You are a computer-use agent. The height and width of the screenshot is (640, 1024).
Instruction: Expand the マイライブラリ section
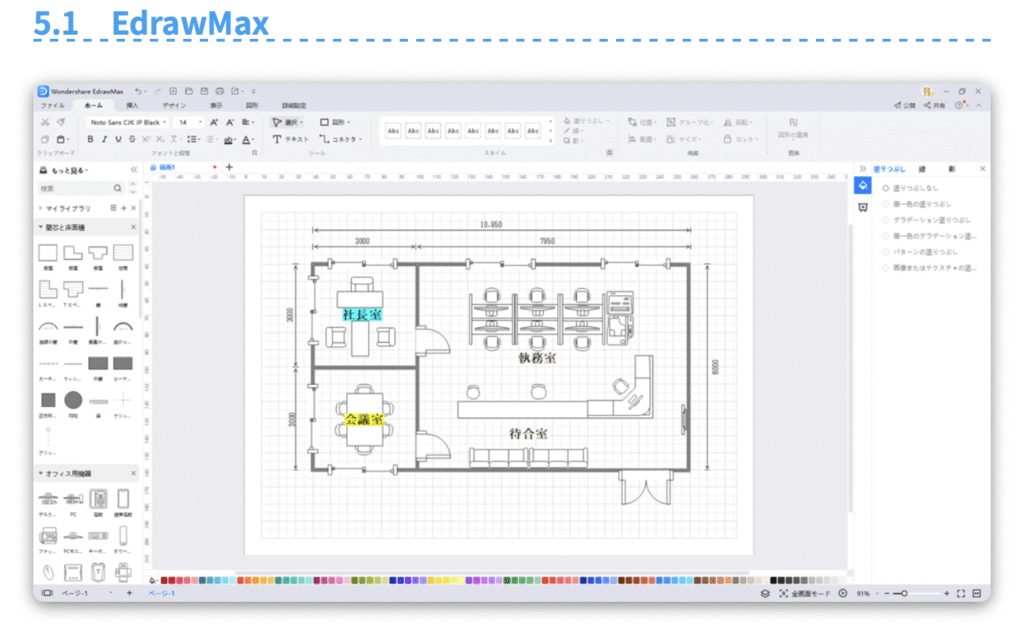(40, 208)
